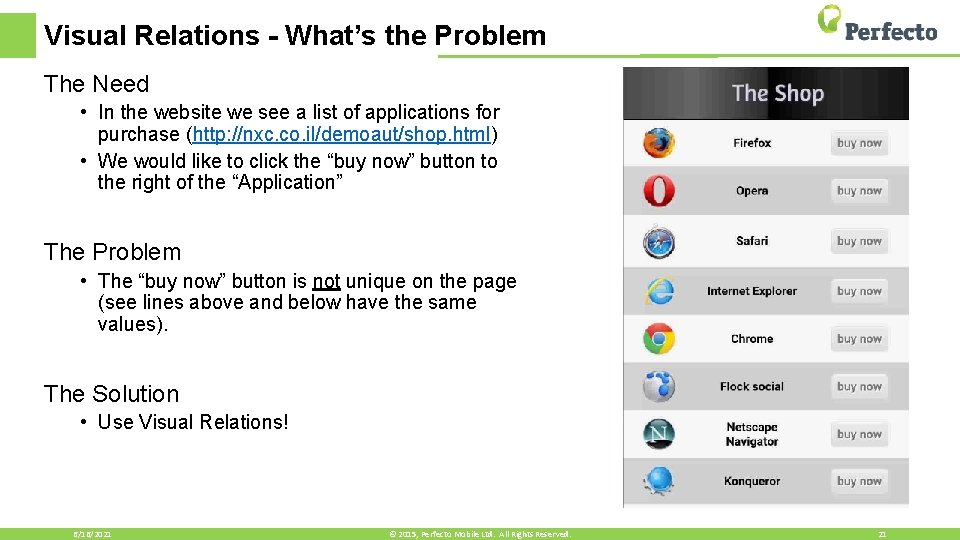This screenshot has width=960, height=540.
Task: Click the date in the footer
Action: tap(92, 534)
